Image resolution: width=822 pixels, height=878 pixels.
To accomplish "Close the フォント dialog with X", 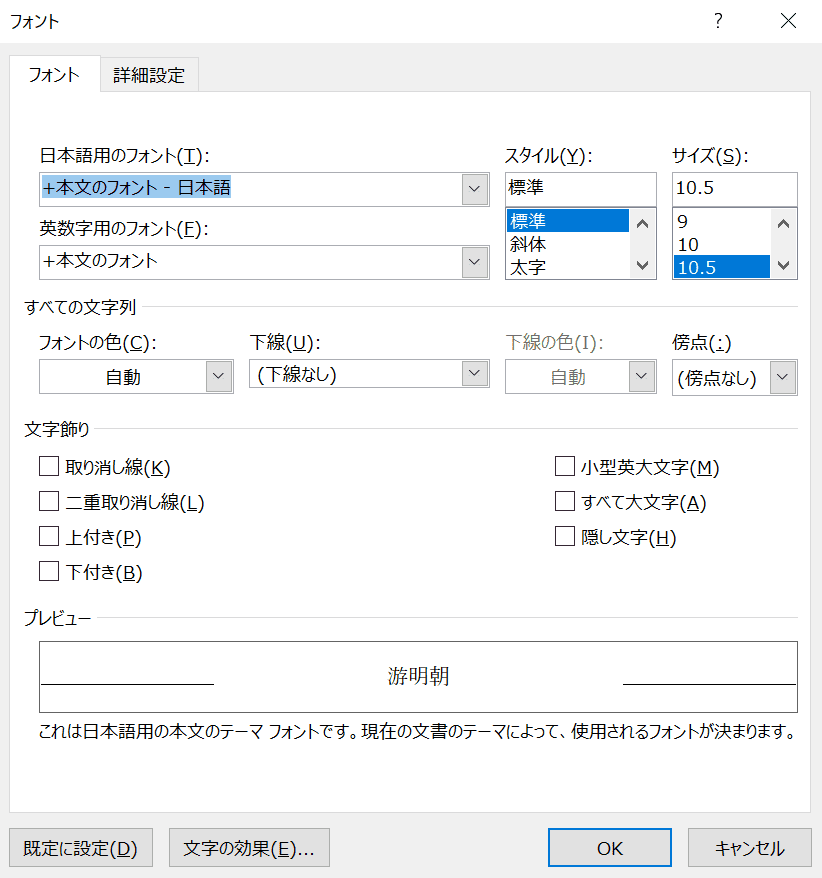I will point(788,21).
